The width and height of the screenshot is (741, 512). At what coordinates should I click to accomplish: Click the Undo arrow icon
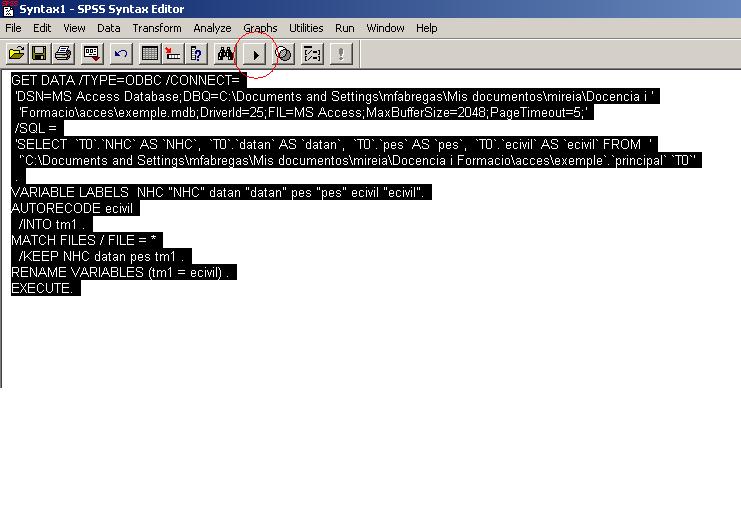click(121, 53)
